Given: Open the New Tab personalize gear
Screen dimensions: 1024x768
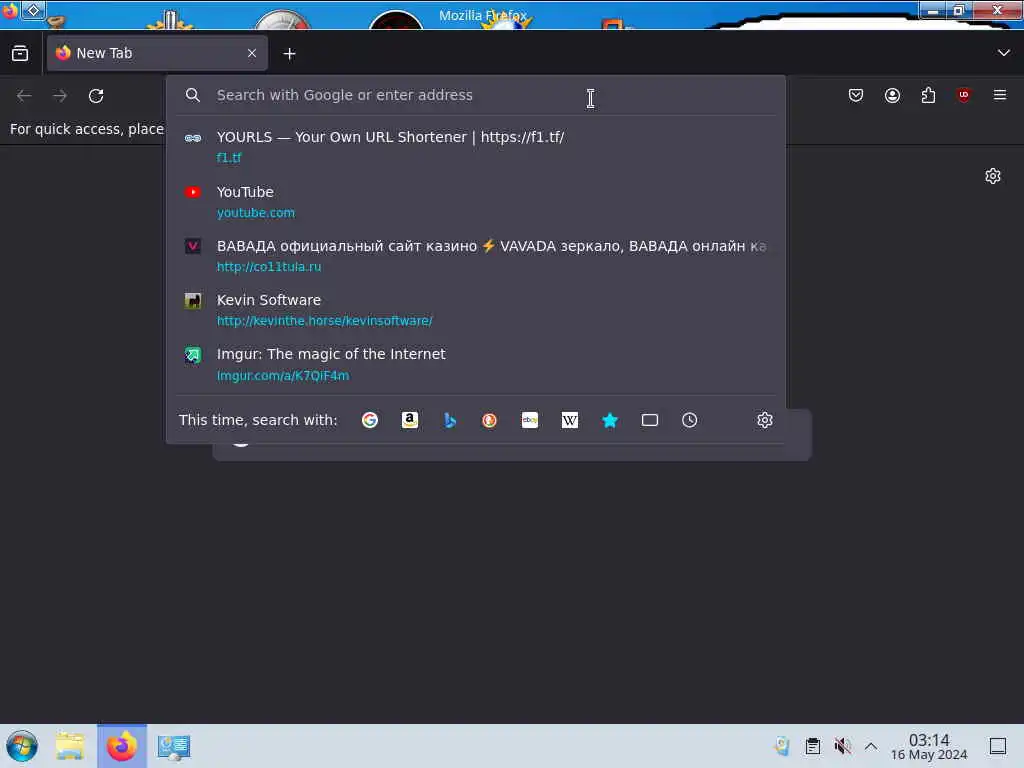Looking at the screenshot, I should click(x=993, y=176).
